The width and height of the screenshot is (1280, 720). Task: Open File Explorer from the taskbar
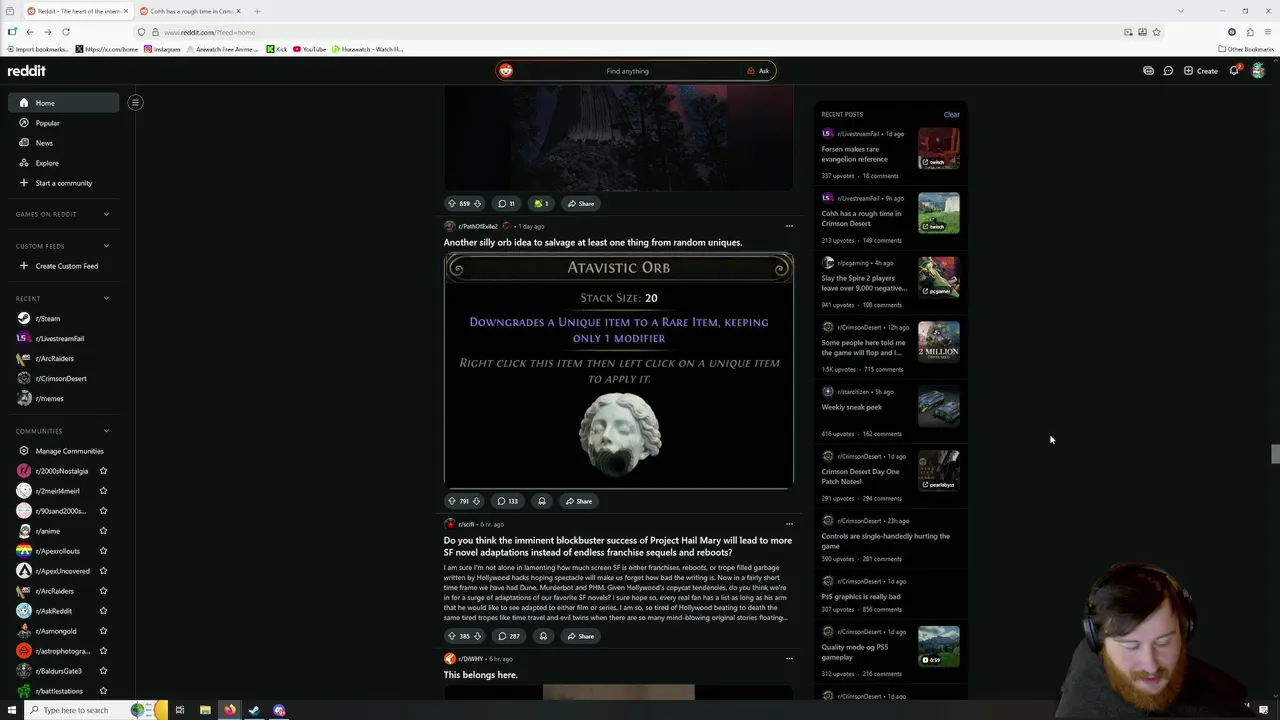pos(205,710)
